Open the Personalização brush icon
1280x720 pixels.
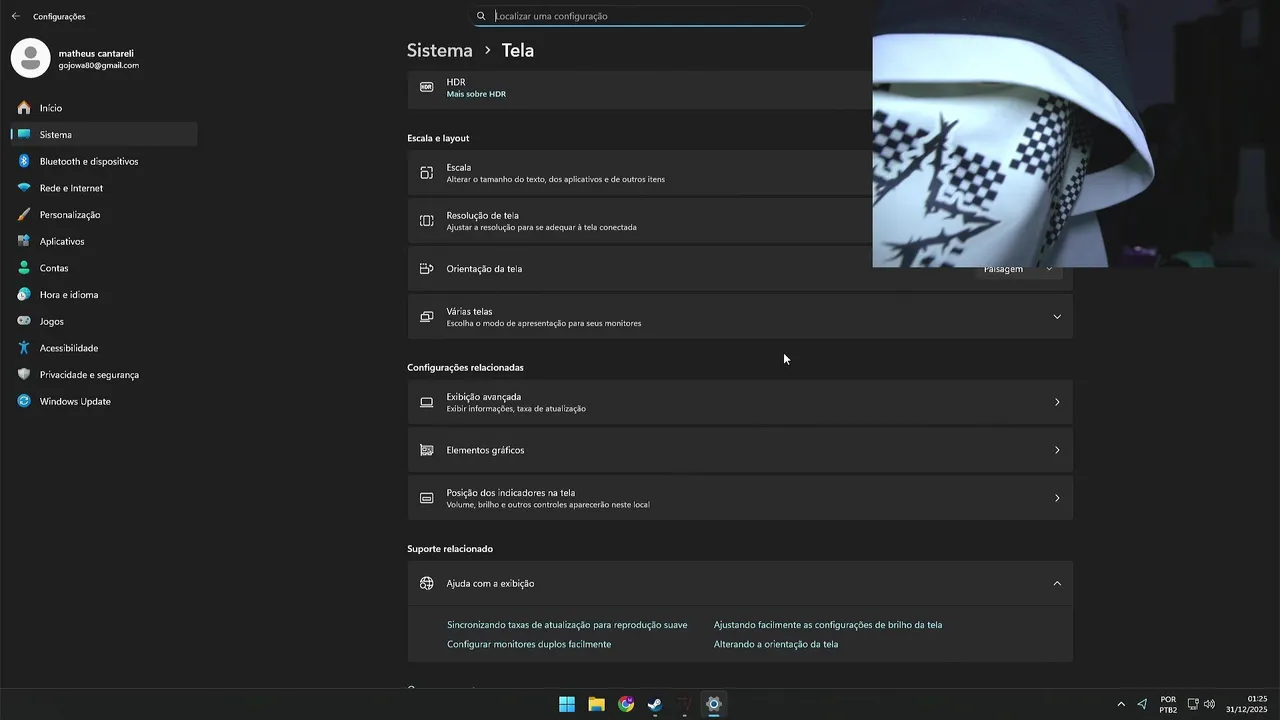coord(24,215)
